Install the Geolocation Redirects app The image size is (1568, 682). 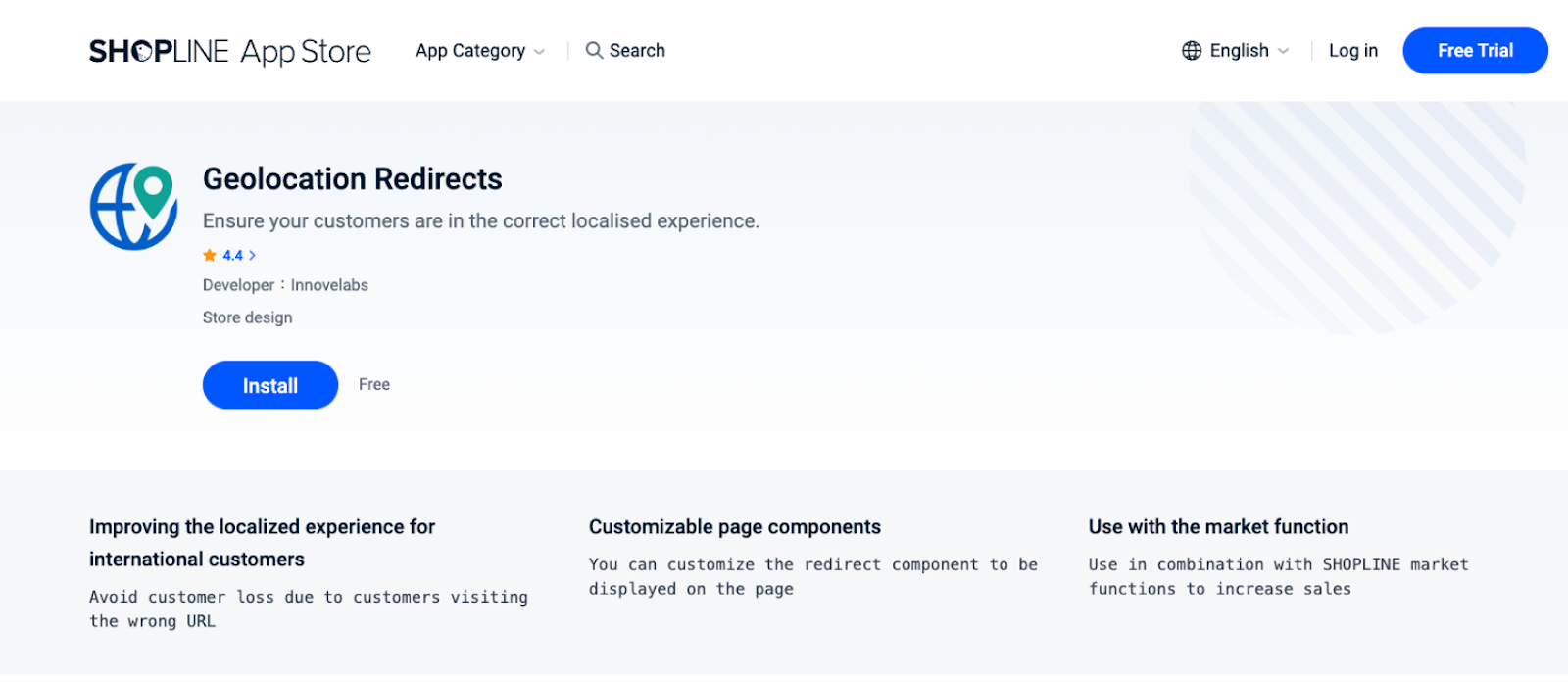(270, 385)
